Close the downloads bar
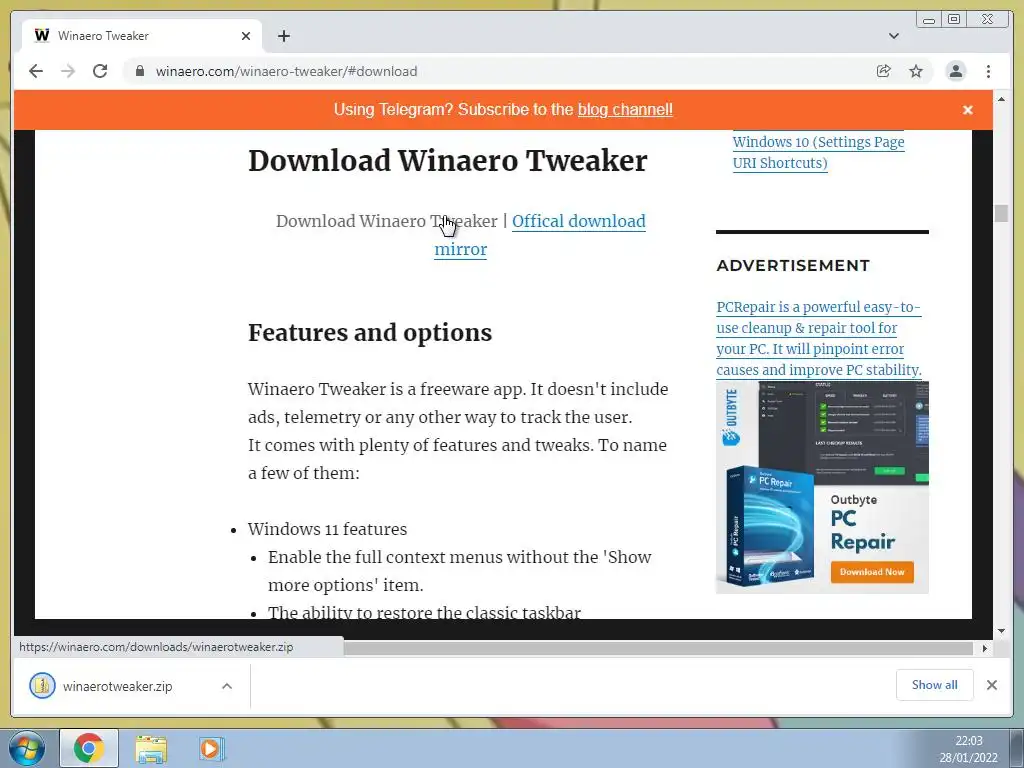Image resolution: width=1024 pixels, height=768 pixels. [991, 684]
